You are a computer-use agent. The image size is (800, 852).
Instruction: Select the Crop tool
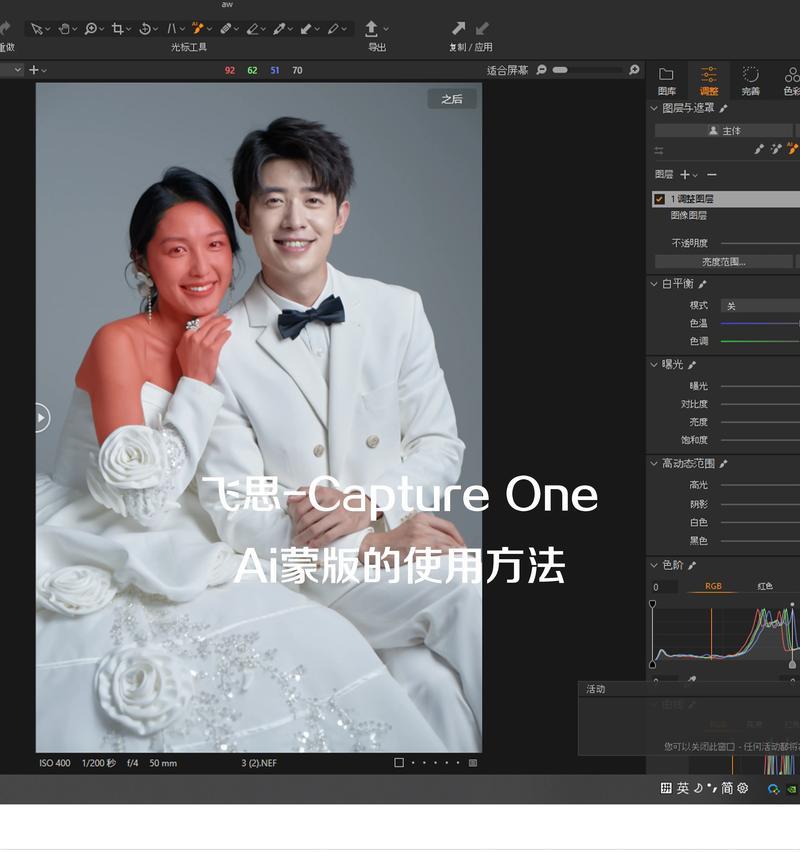[x=117, y=29]
